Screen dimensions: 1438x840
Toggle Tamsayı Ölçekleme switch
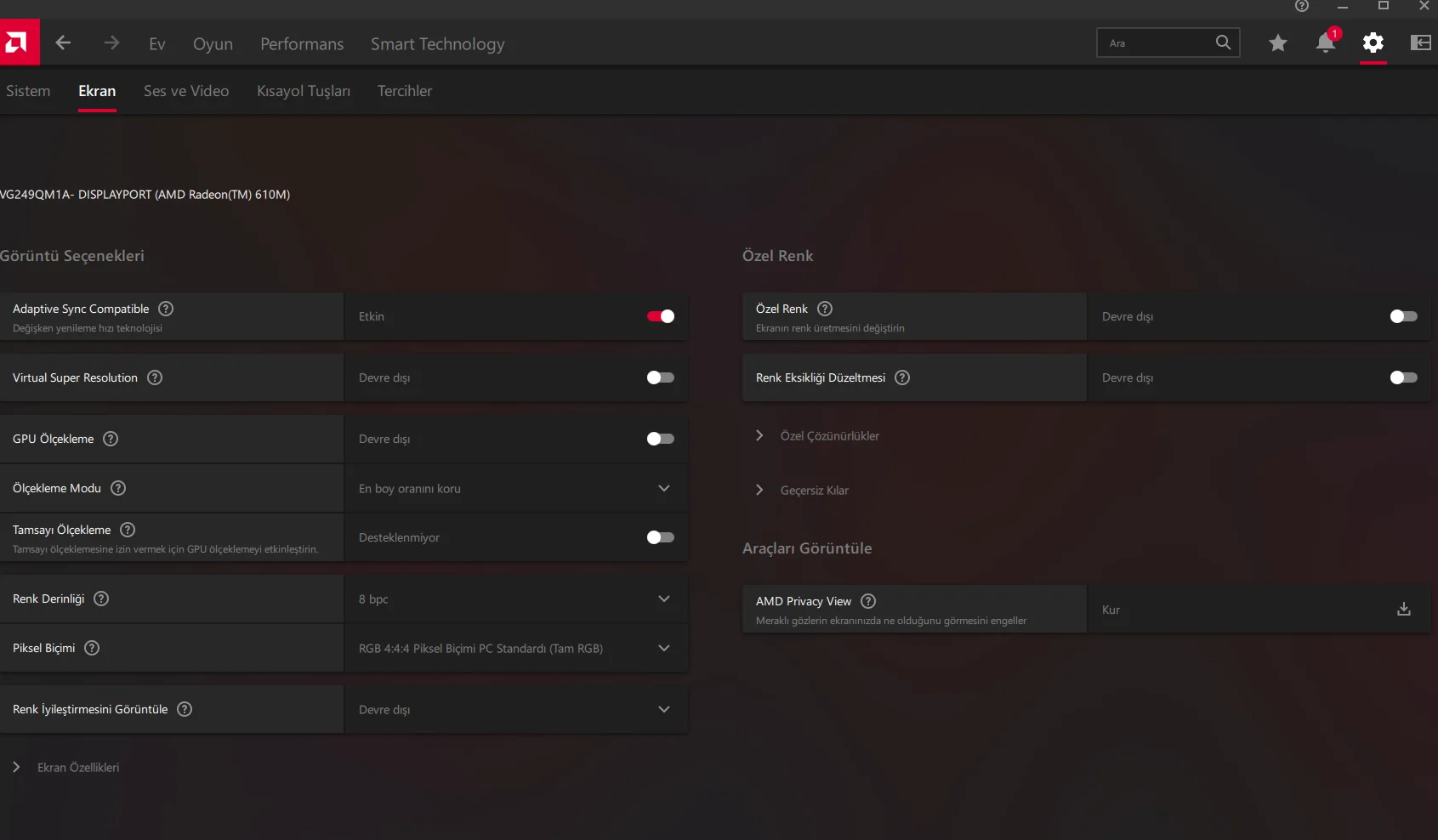(661, 537)
